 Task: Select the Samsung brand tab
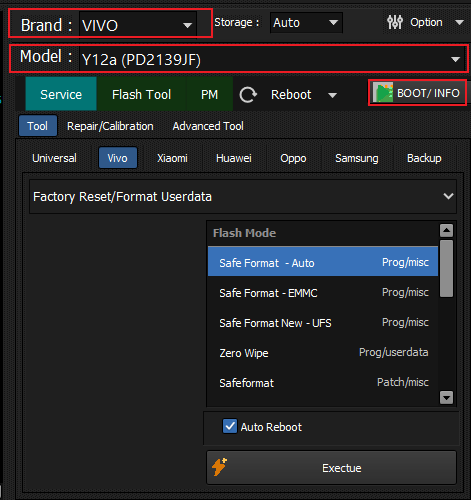357,158
